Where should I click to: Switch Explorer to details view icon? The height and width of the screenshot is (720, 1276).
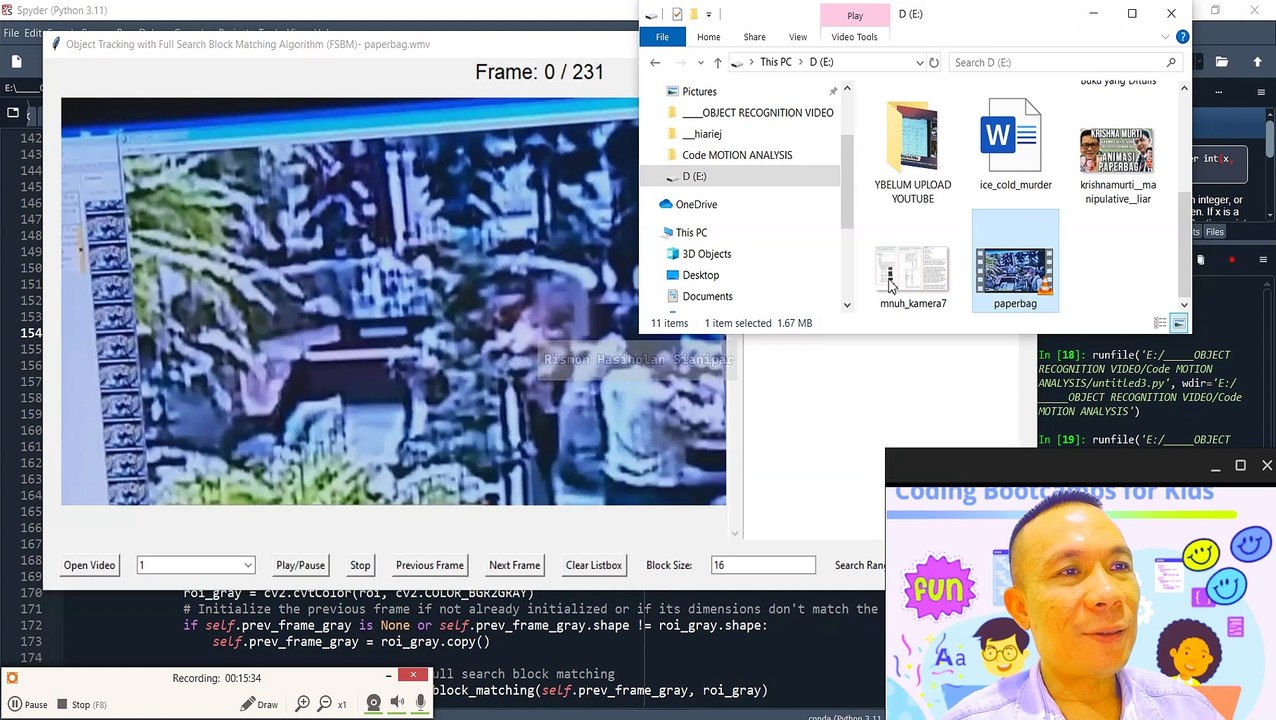1160,323
